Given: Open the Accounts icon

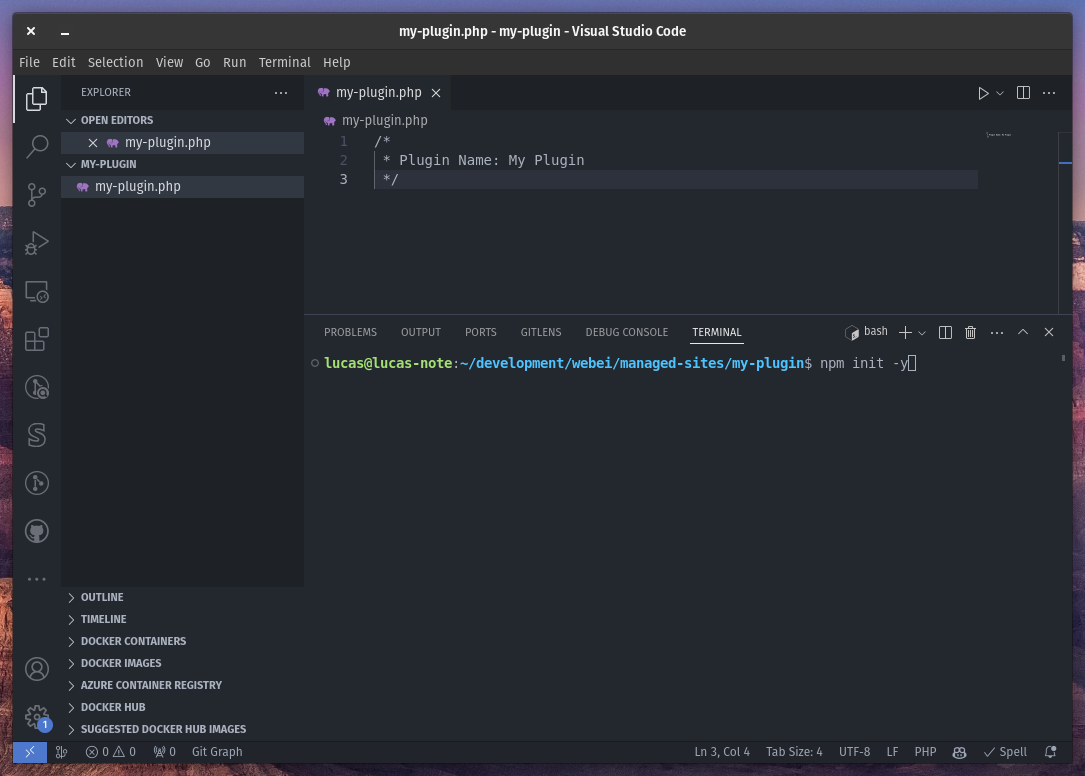Looking at the screenshot, I should pyautogui.click(x=37, y=669).
